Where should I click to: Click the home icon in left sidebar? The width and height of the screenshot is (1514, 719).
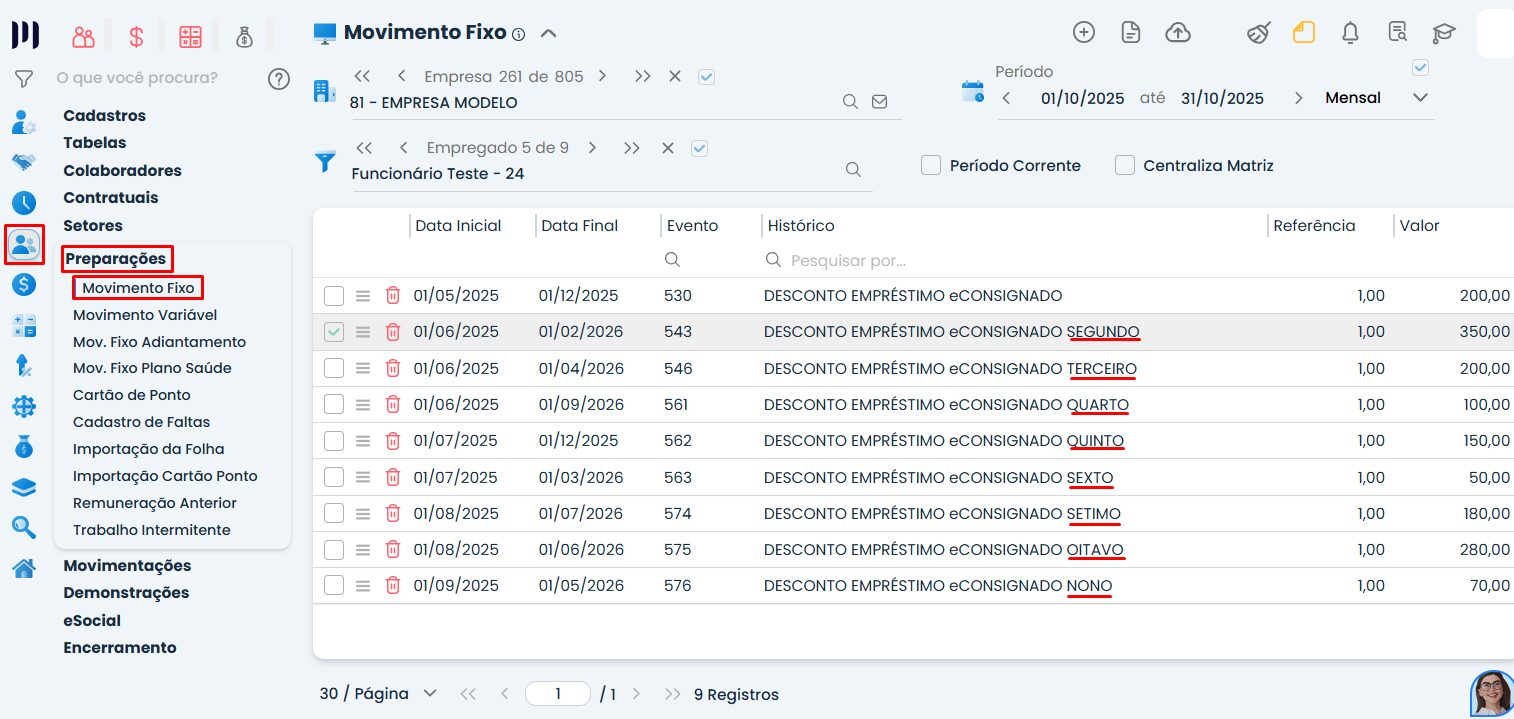click(24, 568)
